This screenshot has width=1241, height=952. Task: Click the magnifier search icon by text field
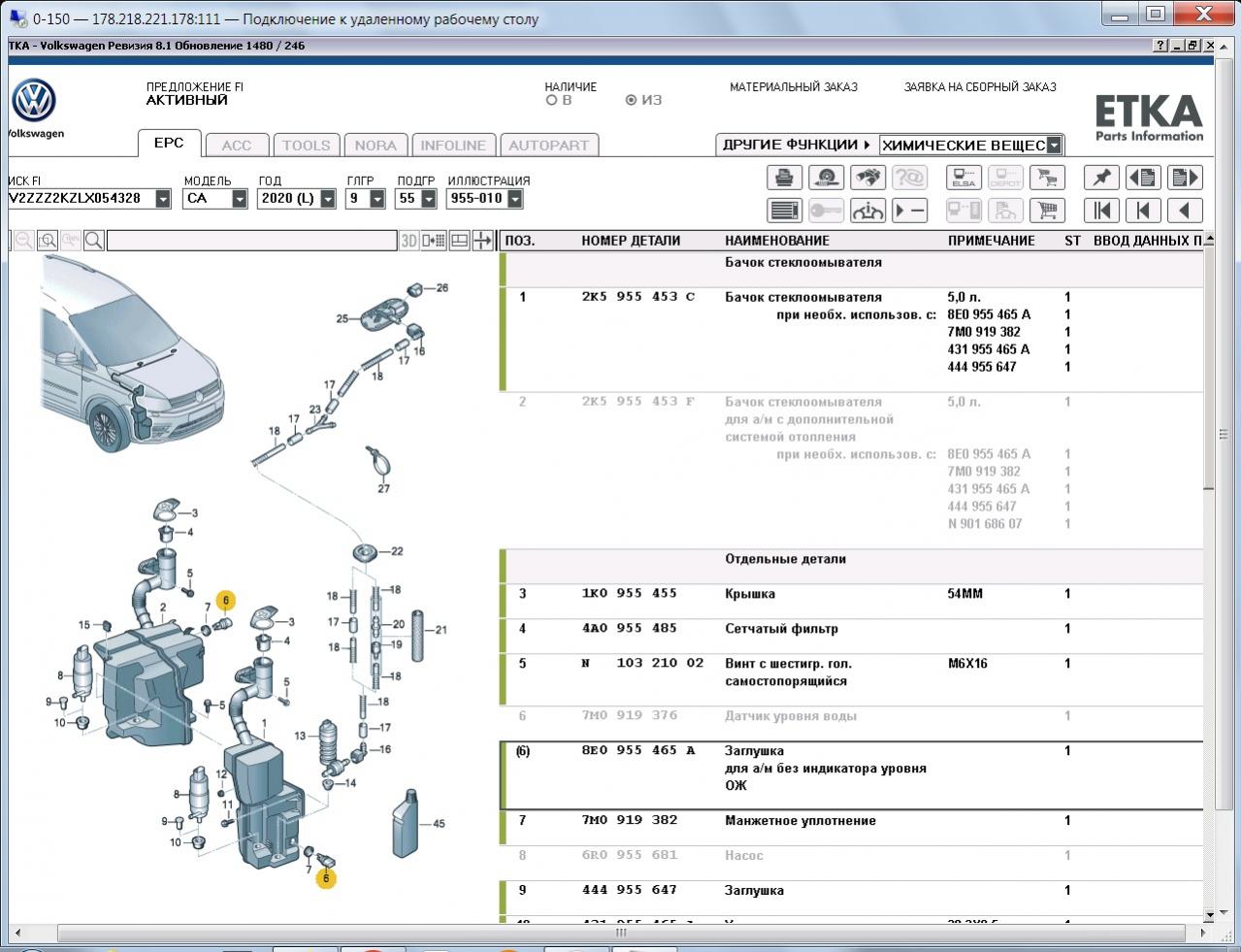point(94,241)
